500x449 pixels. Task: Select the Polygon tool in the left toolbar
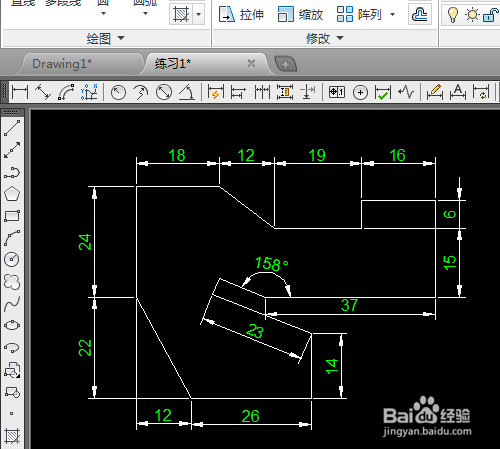click(x=12, y=194)
